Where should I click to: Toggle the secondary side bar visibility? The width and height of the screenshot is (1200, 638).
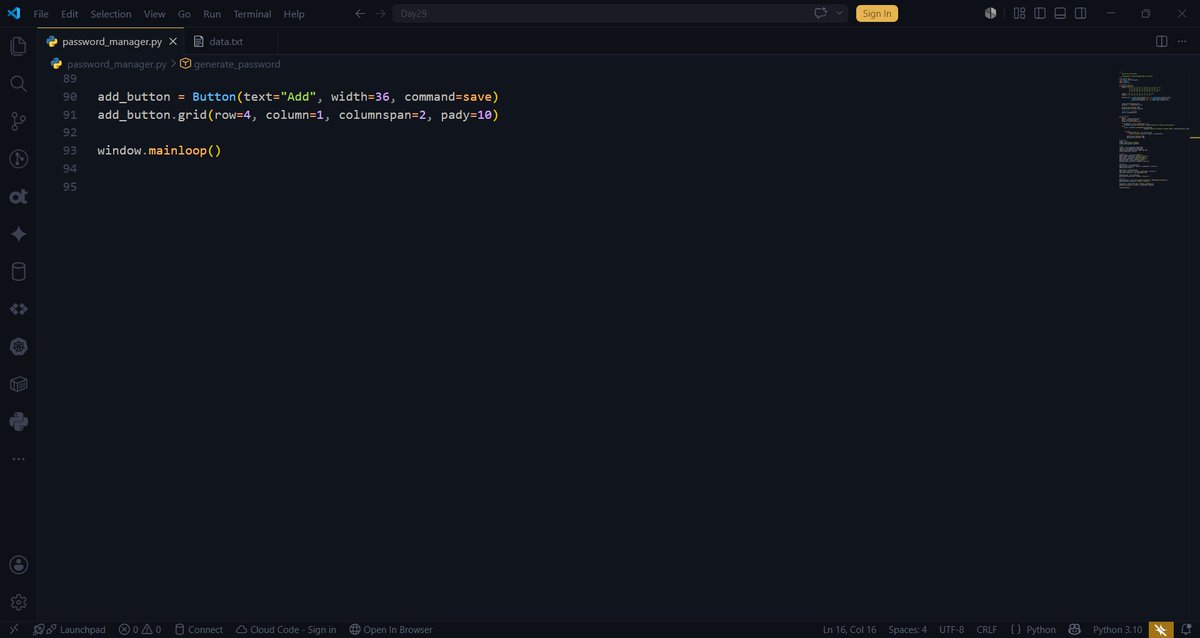[x=1081, y=14]
